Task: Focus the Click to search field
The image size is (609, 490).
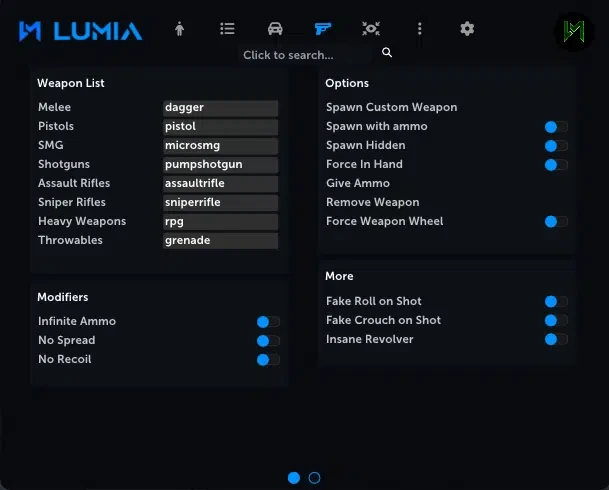Action: (x=307, y=55)
